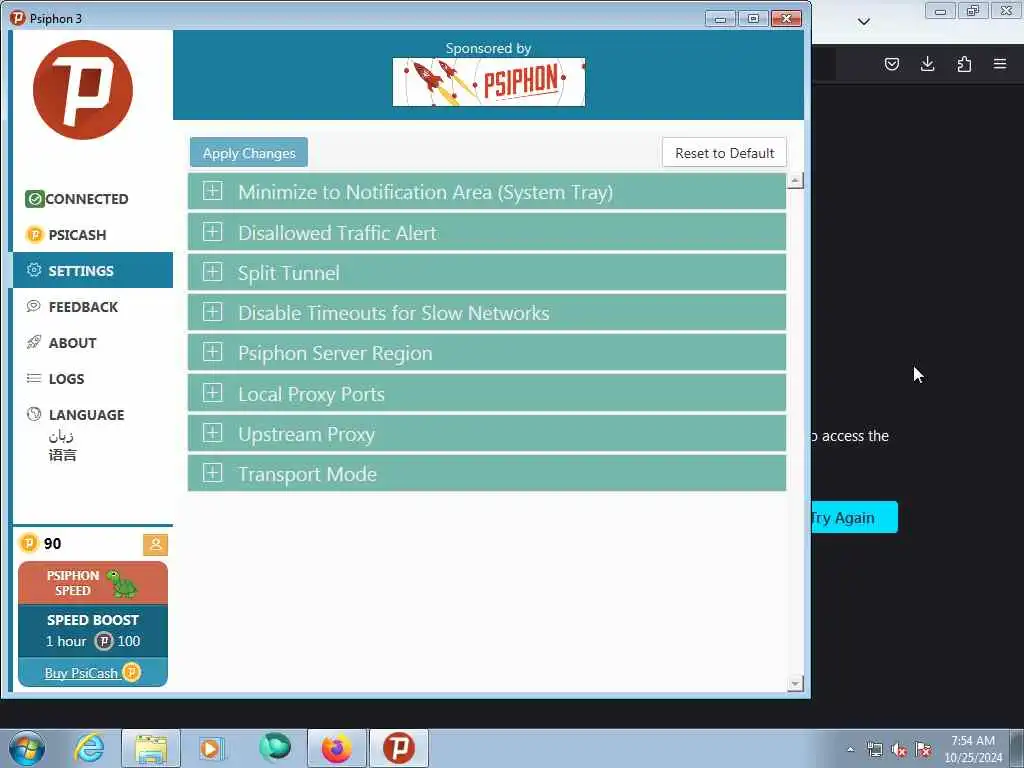Click the green connected check icon
The height and width of the screenshot is (768, 1024).
point(35,199)
